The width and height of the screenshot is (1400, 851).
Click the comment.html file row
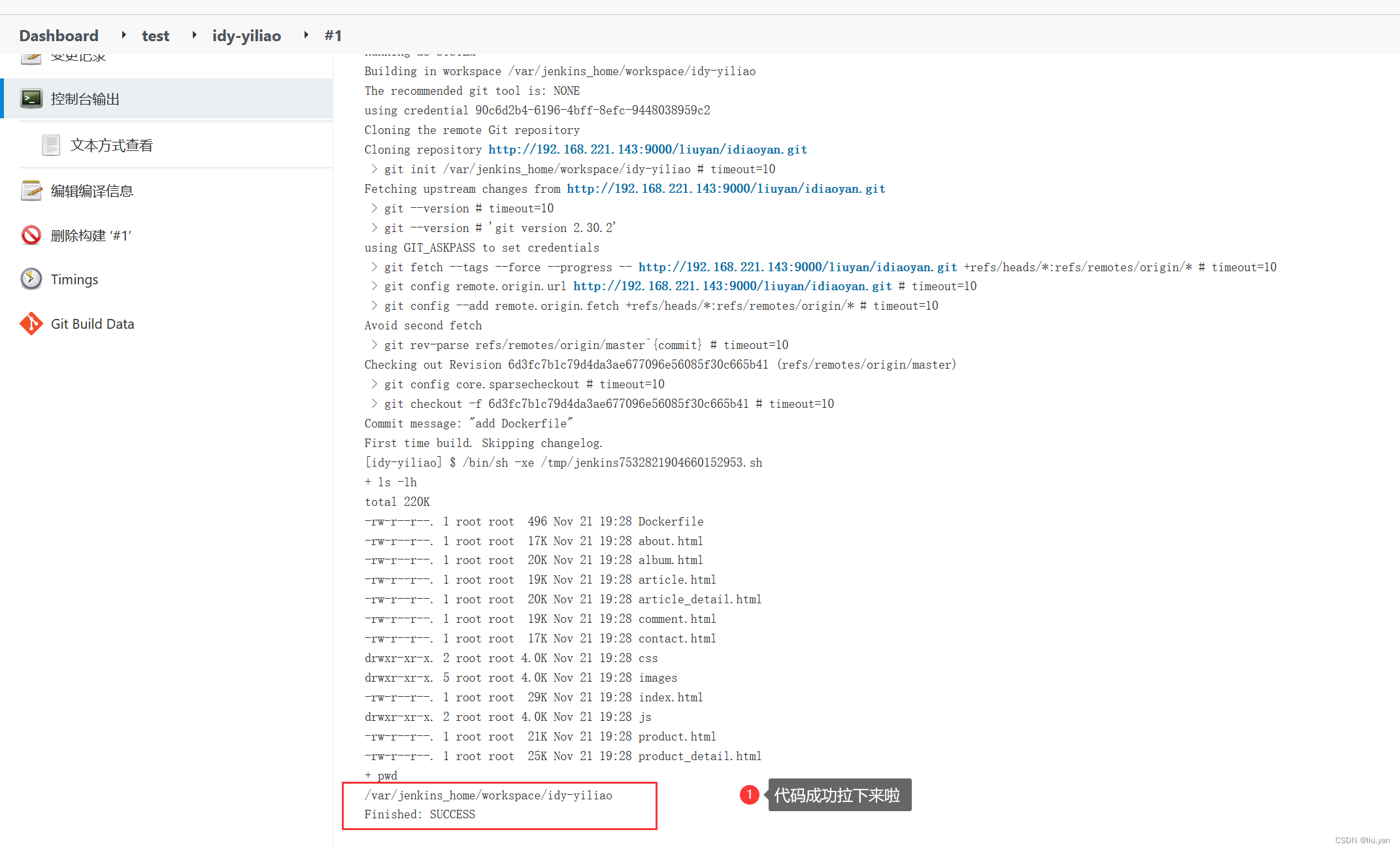(541, 618)
